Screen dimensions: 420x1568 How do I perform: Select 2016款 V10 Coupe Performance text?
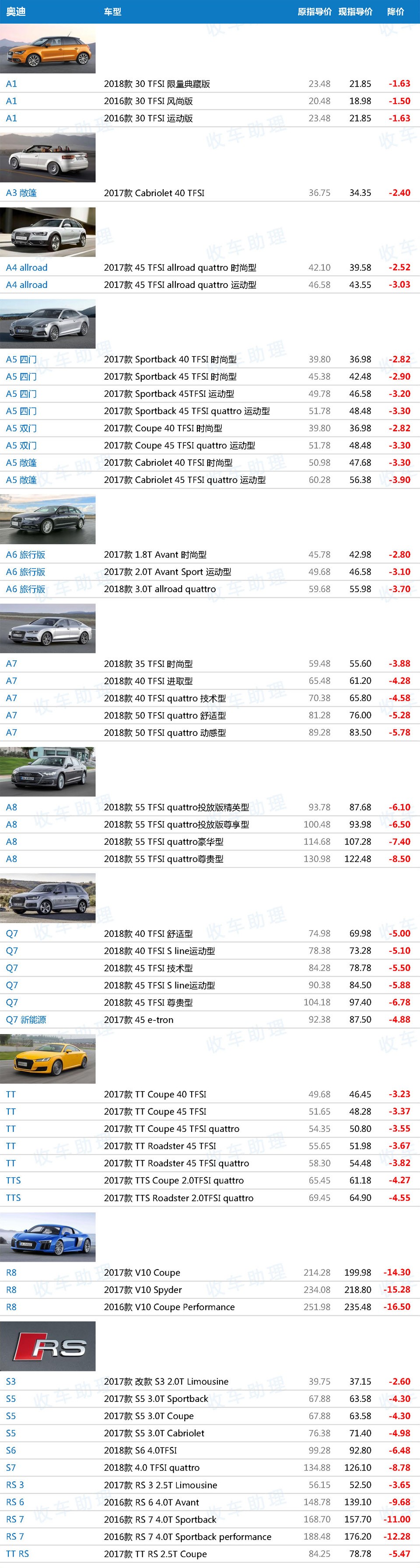pos(169,1308)
